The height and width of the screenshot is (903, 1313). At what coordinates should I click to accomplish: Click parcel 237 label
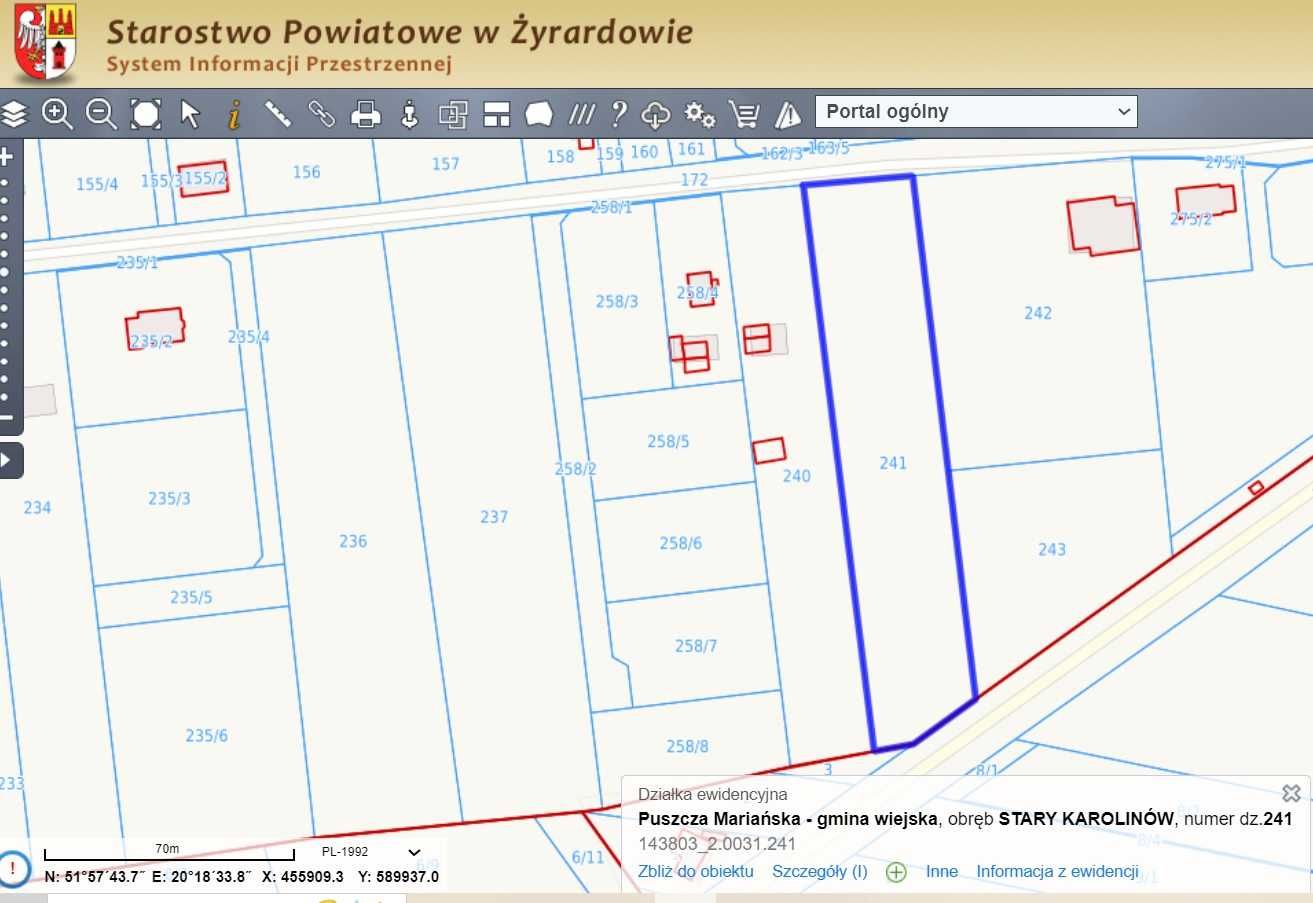(494, 517)
